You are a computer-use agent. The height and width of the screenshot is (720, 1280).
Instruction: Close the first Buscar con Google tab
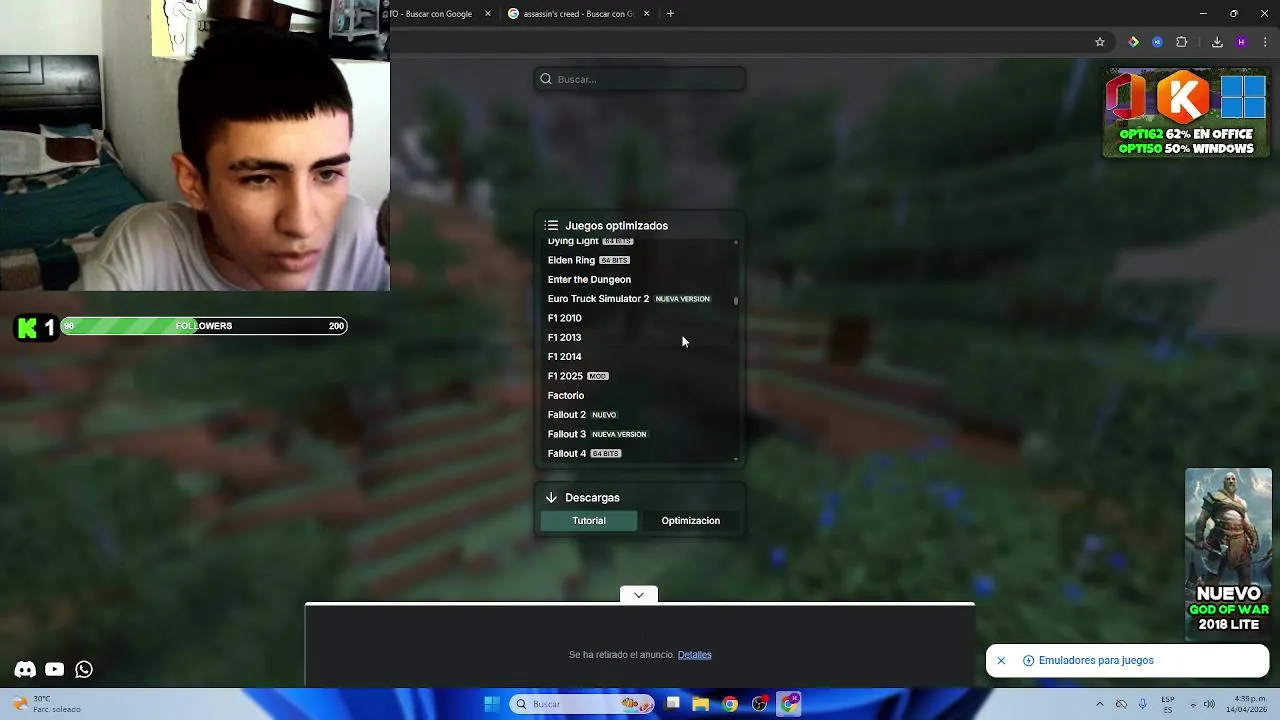tap(488, 14)
